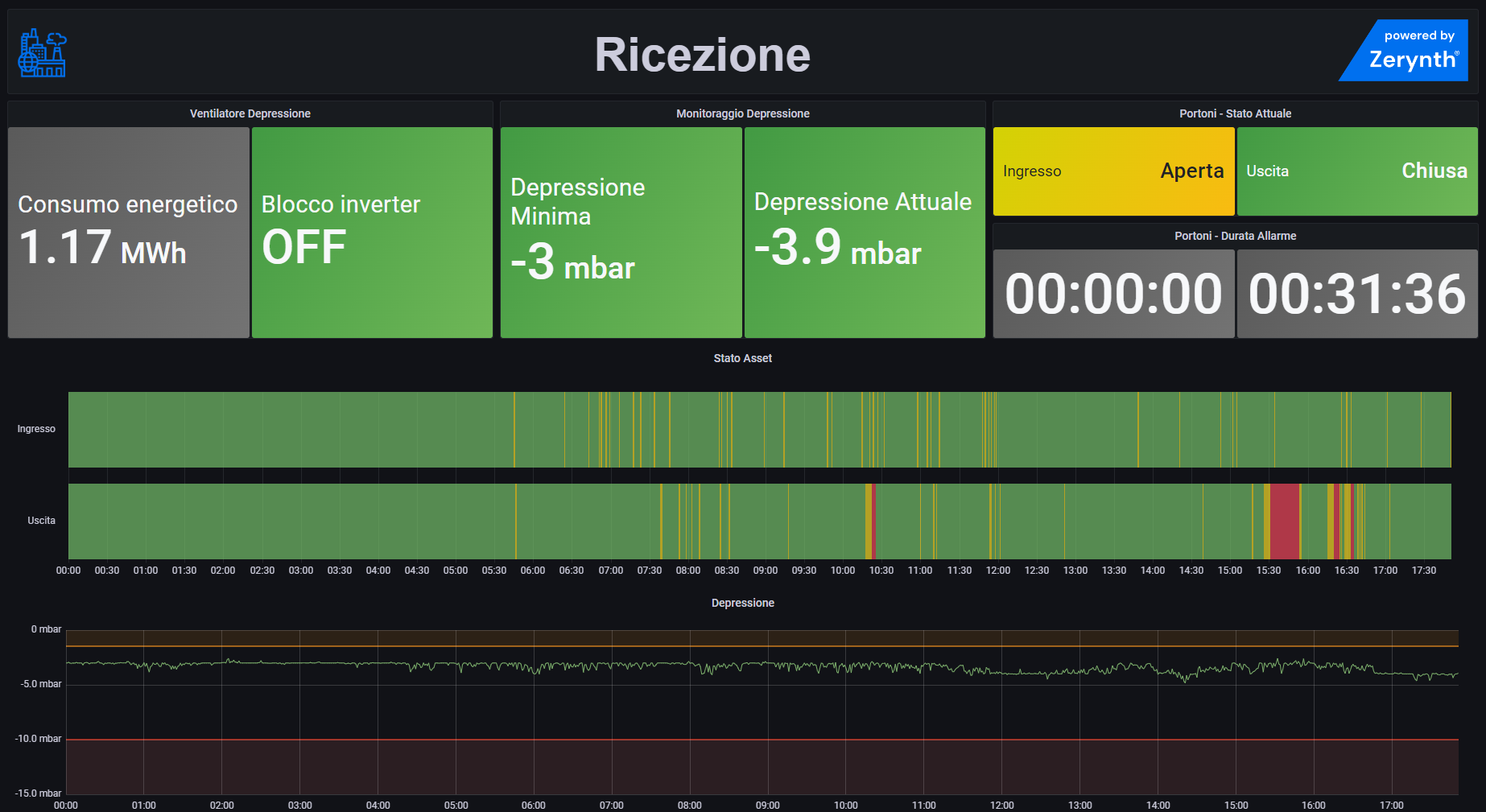The height and width of the screenshot is (812, 1486).
Task: Click the factory logo icon
Action: point(43,53)
